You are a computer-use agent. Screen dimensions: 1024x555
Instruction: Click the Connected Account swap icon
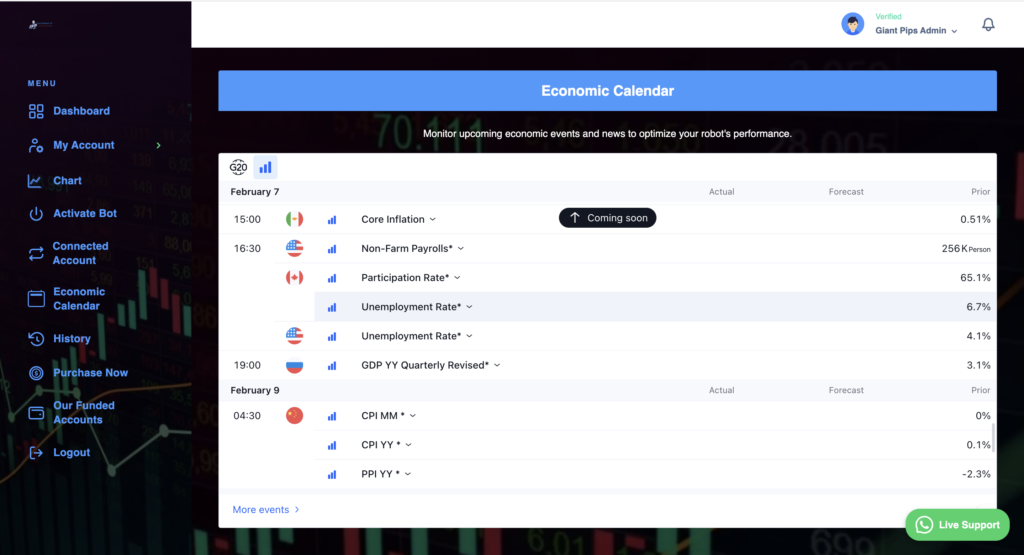point(36,253)
